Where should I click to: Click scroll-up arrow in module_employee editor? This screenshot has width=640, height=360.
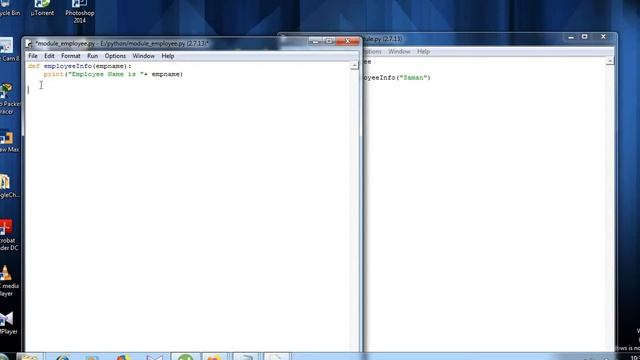coord(354,66)
